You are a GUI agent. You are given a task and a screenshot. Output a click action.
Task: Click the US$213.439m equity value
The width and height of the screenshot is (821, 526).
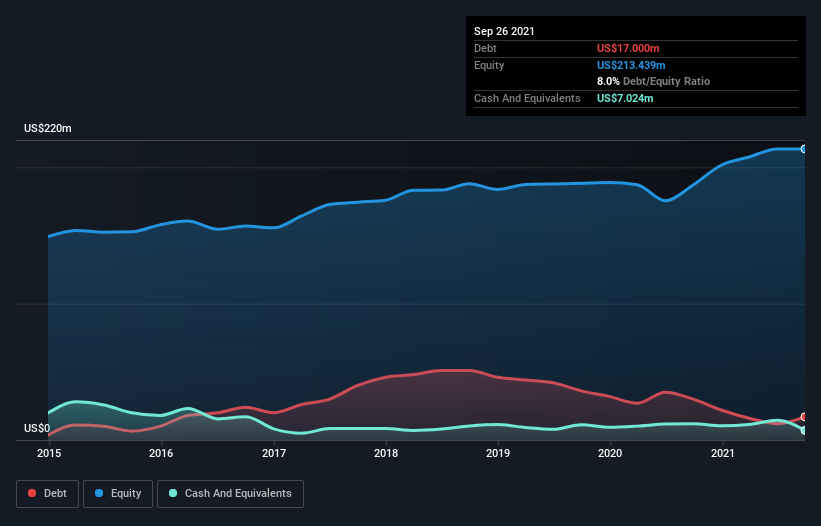[631, 65]
